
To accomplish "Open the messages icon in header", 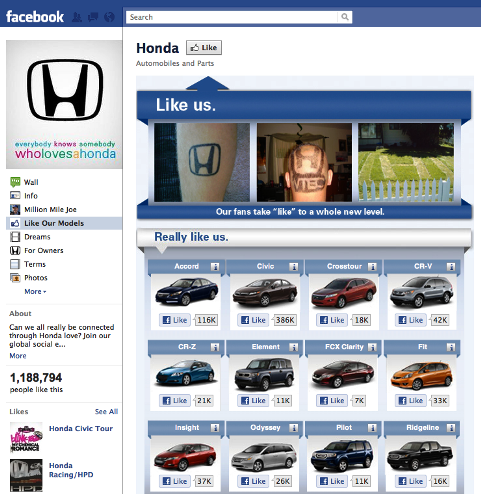I will click(93, 17).
